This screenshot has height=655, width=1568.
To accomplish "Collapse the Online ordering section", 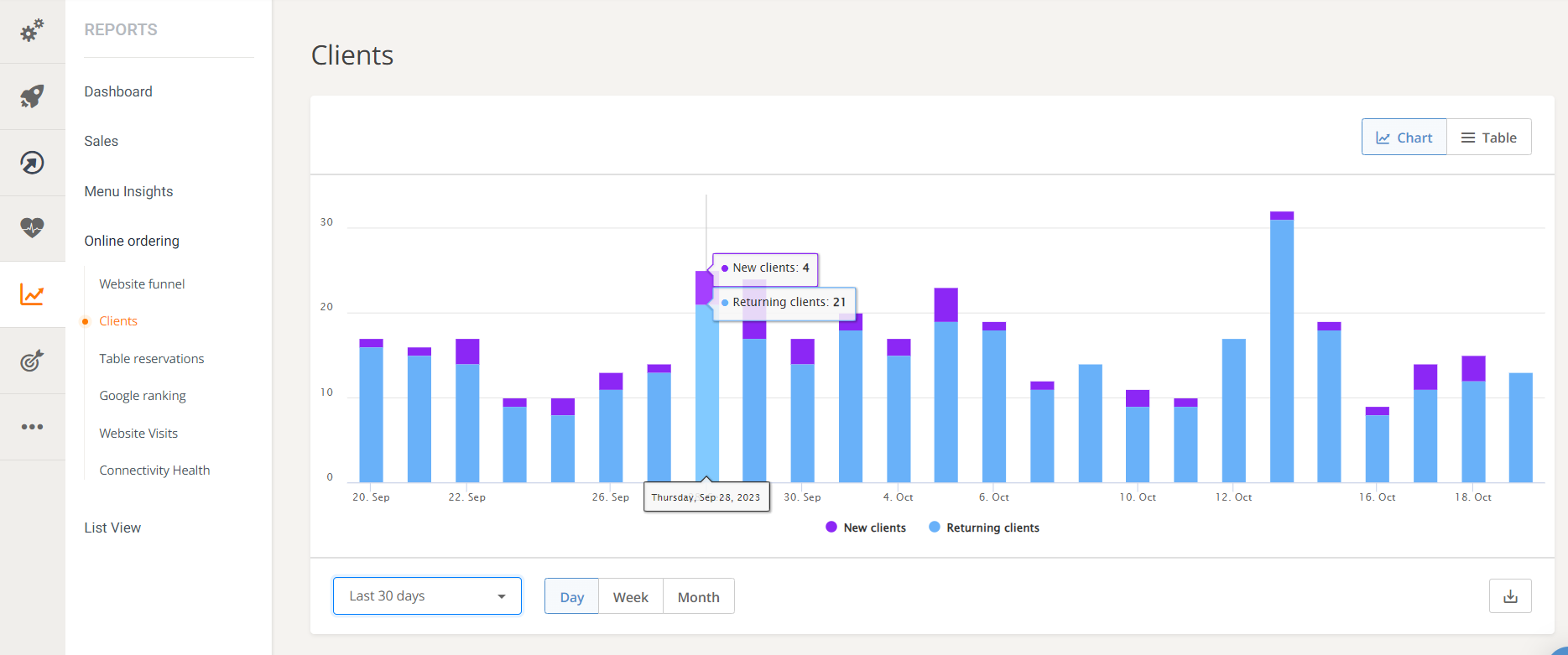I will 132,241.
